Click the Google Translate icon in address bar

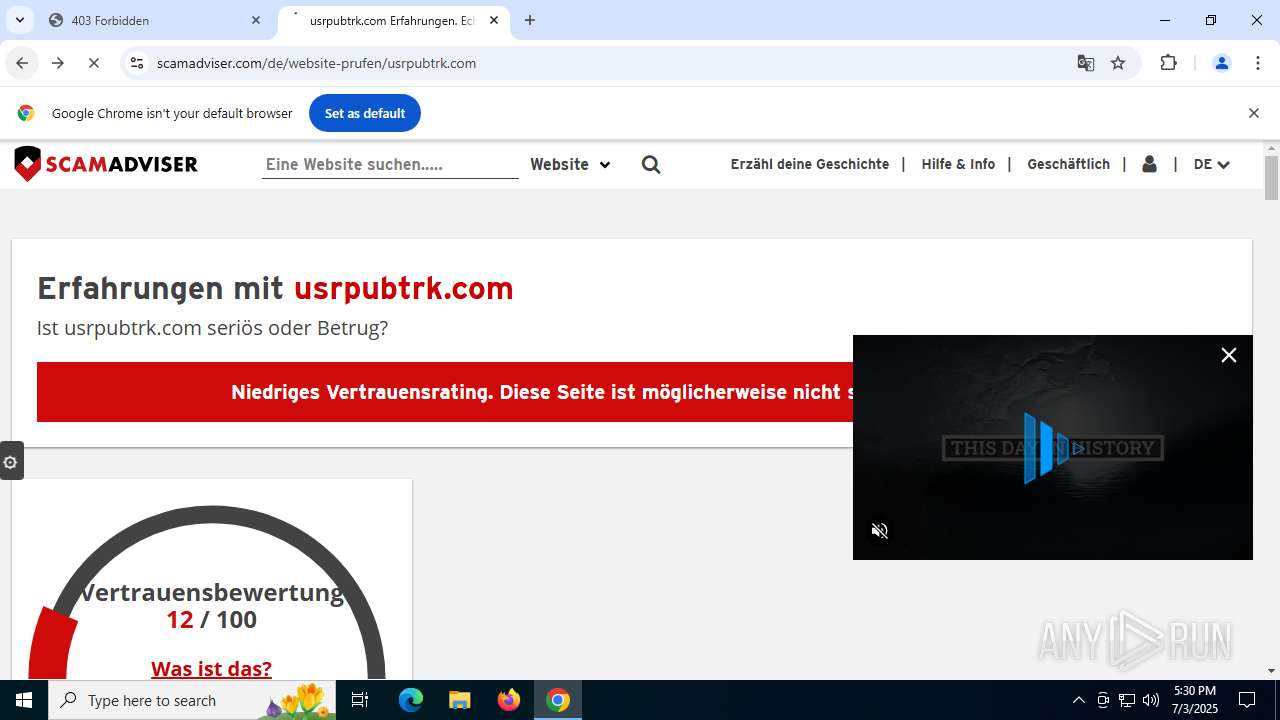point(1085,63)
